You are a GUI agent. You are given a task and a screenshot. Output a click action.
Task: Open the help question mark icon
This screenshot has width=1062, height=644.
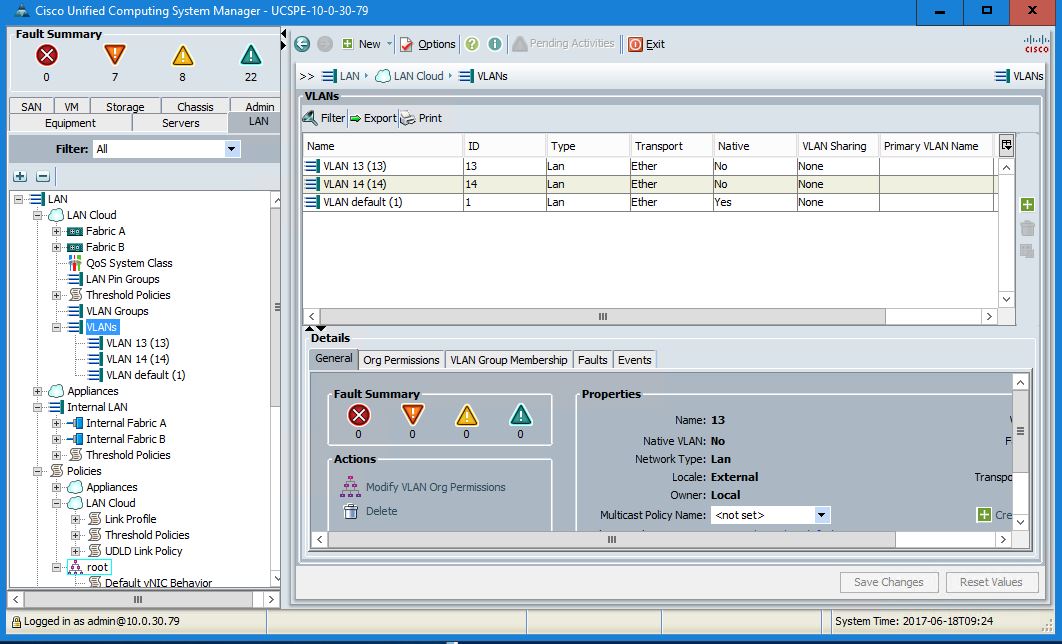(x=472, y=44)
